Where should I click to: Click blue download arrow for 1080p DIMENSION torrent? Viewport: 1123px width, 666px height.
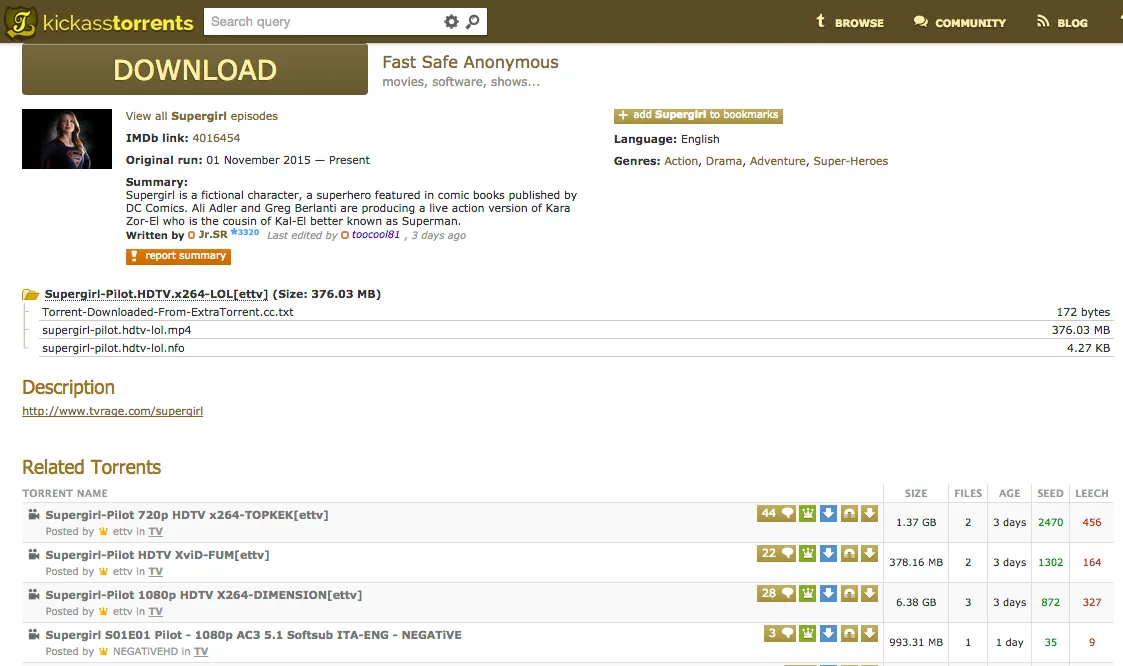click(x=828, y=594)
